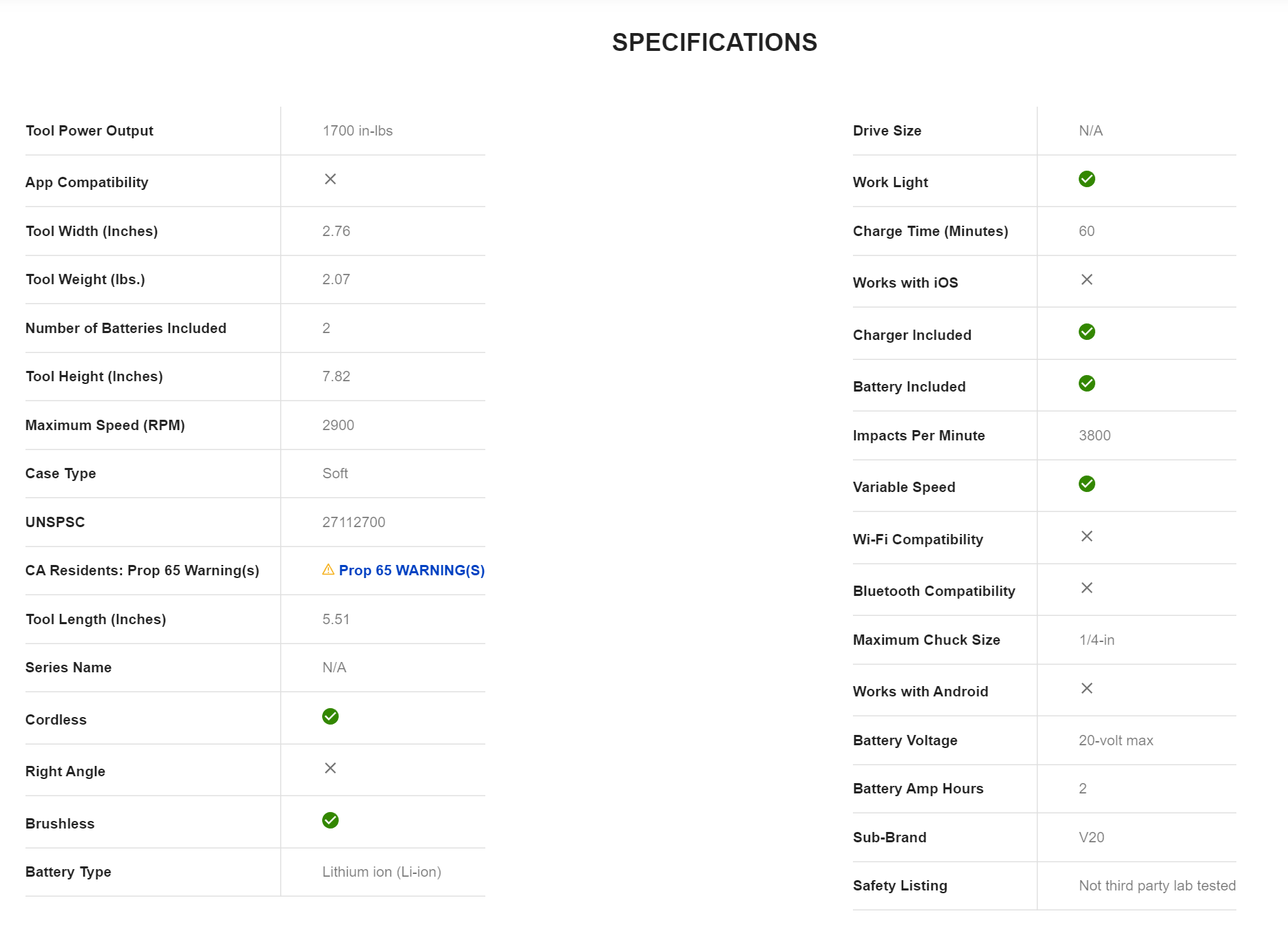
Task: Click the Cordless green checkmark icon
Action: (x=330, y=716)
